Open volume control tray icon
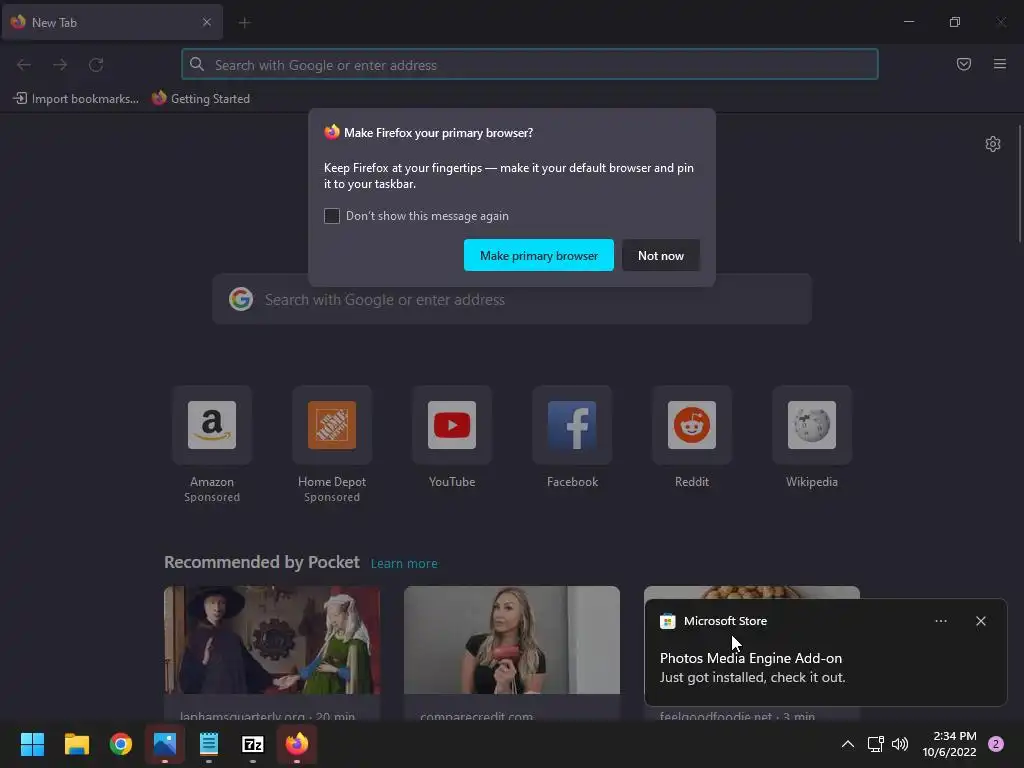1024x768 pixels. coord(900,744)
